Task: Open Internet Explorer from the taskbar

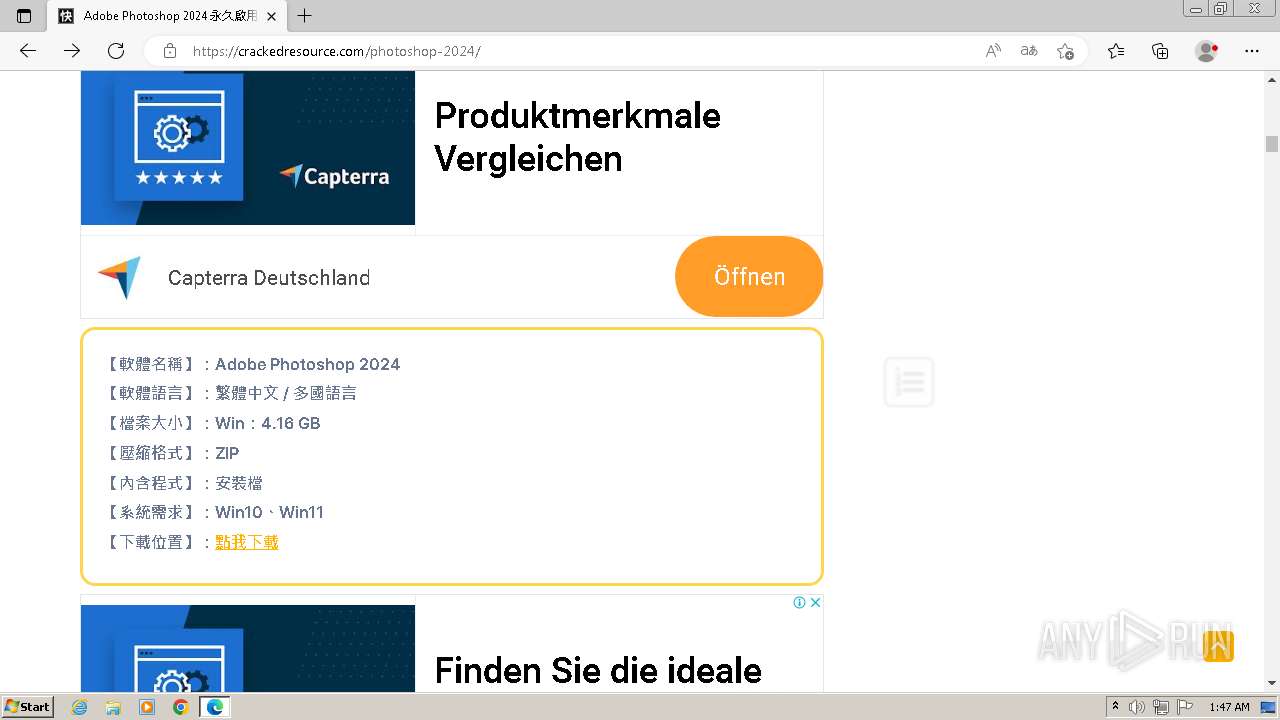Action: [80, 707]
